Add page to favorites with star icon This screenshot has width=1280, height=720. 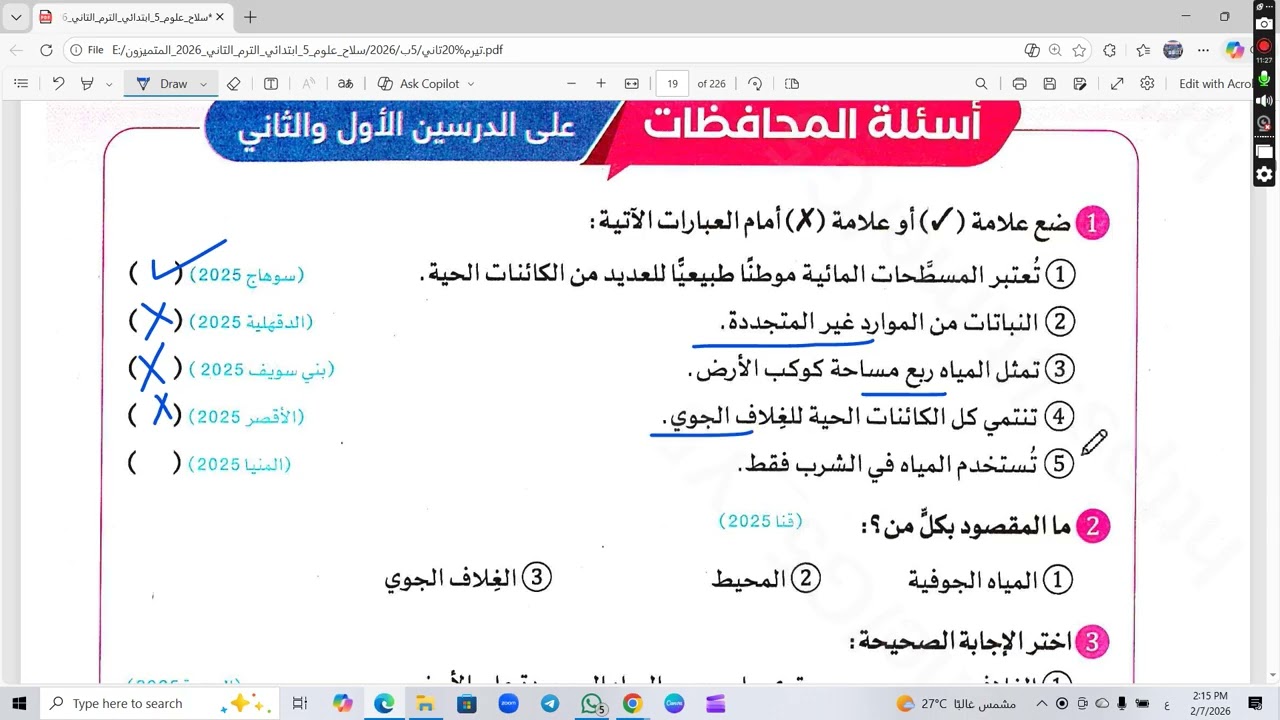tap(1079, 50)
